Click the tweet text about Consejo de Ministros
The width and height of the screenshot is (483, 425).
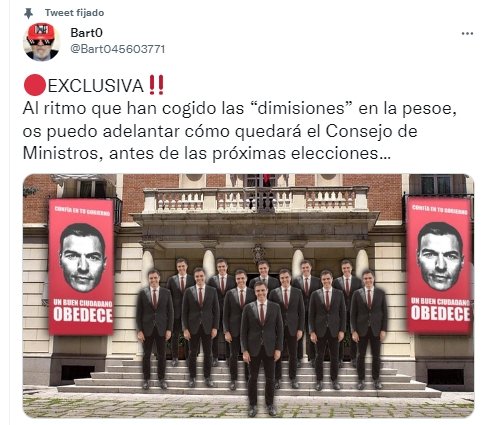pos(239,131)
